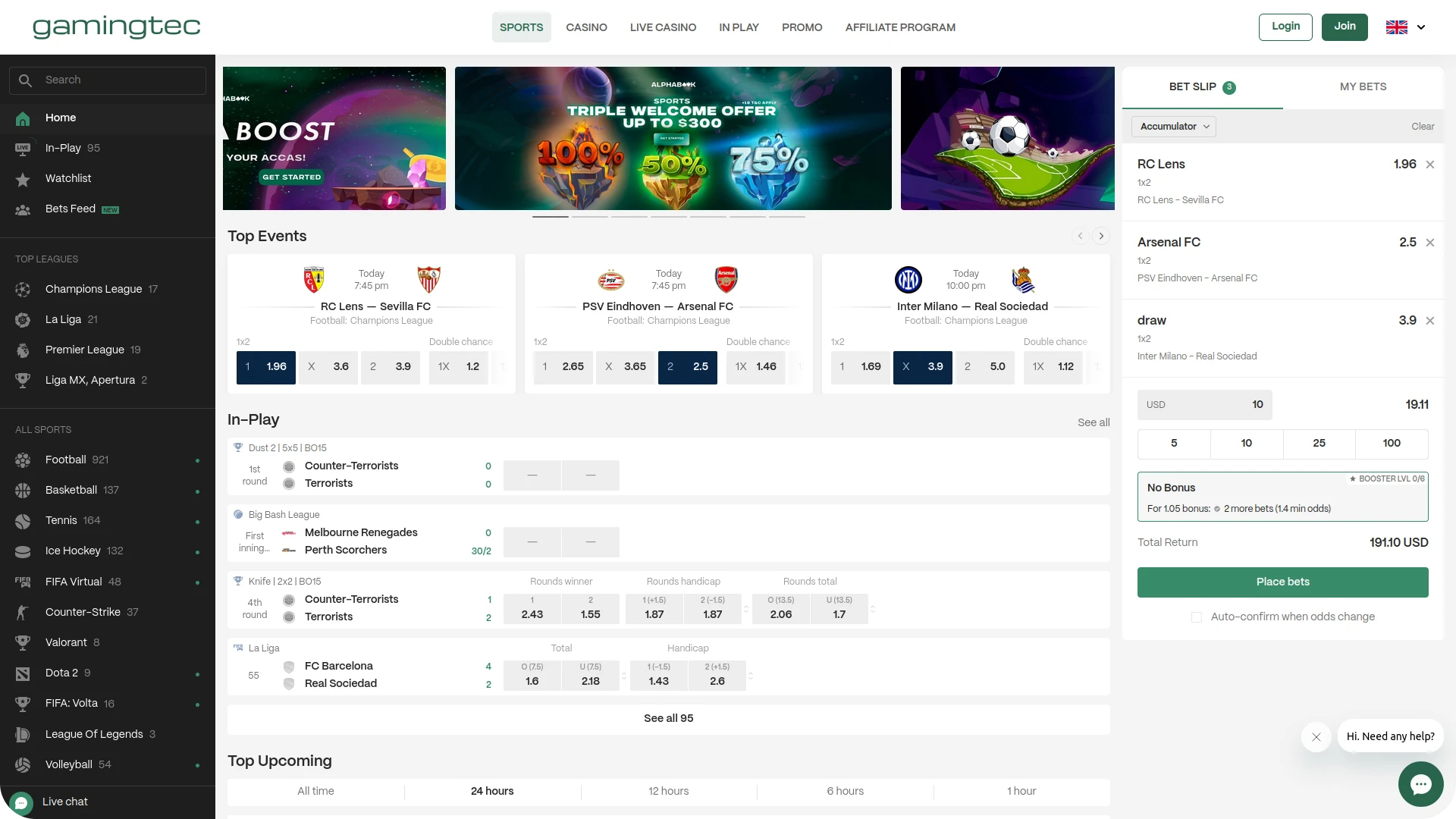Enable auto-confirm when odds change
The width and height of the screenshot is (1456, 819).
(1197, 617)
